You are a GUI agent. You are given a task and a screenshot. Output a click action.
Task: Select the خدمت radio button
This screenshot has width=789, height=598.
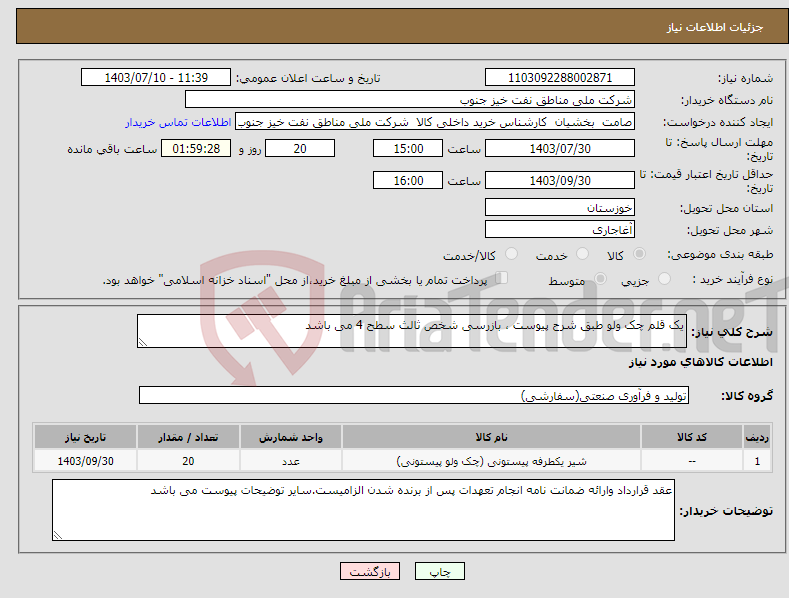(x=582, y=254)
